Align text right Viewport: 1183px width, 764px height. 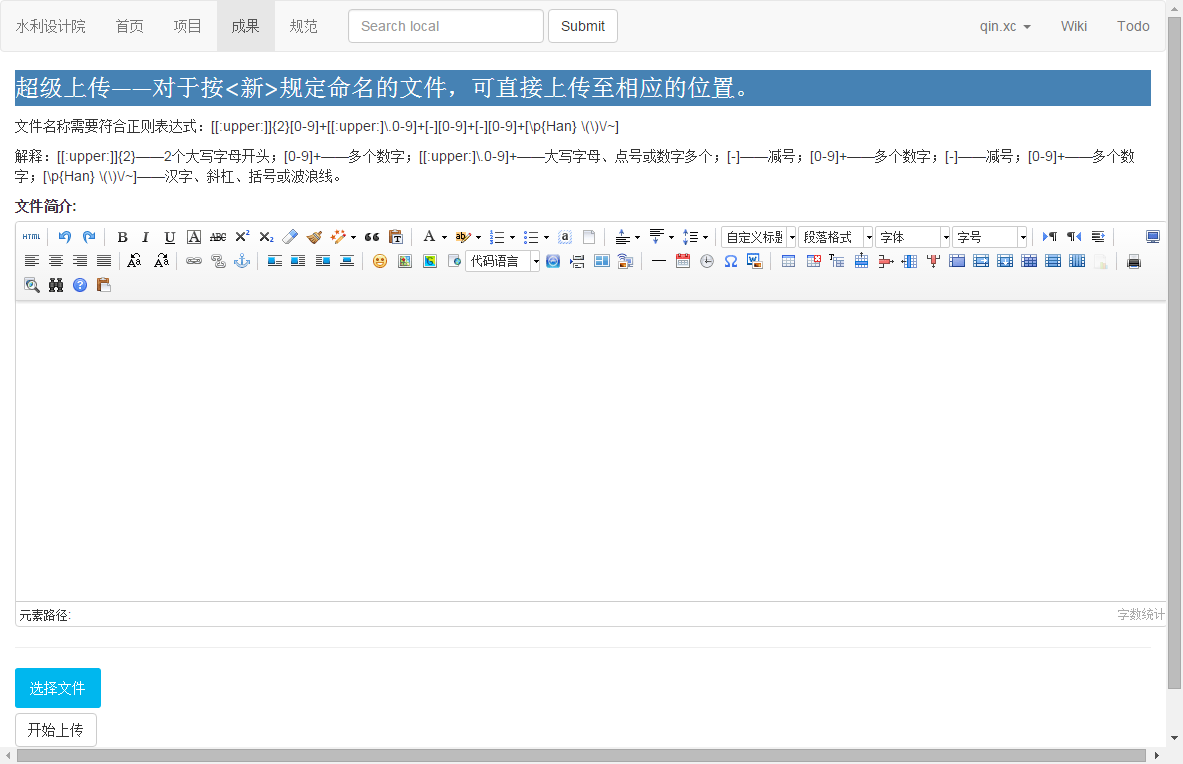(x=80, y=261)
